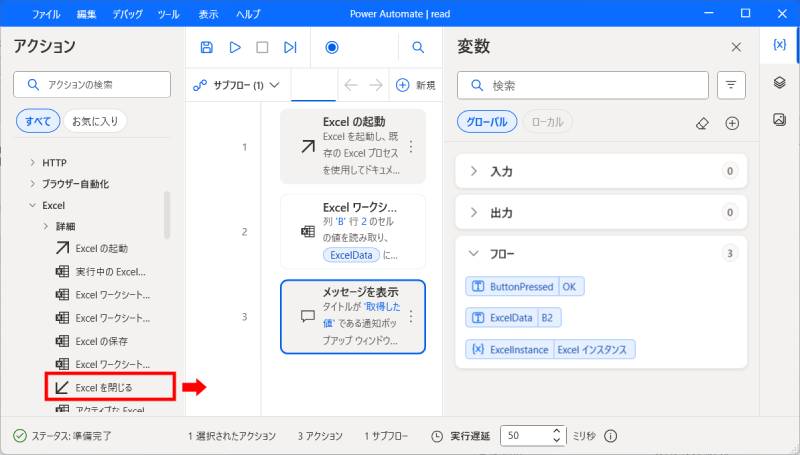Select the Excel の起動 action in the tree

pos(91,248)
